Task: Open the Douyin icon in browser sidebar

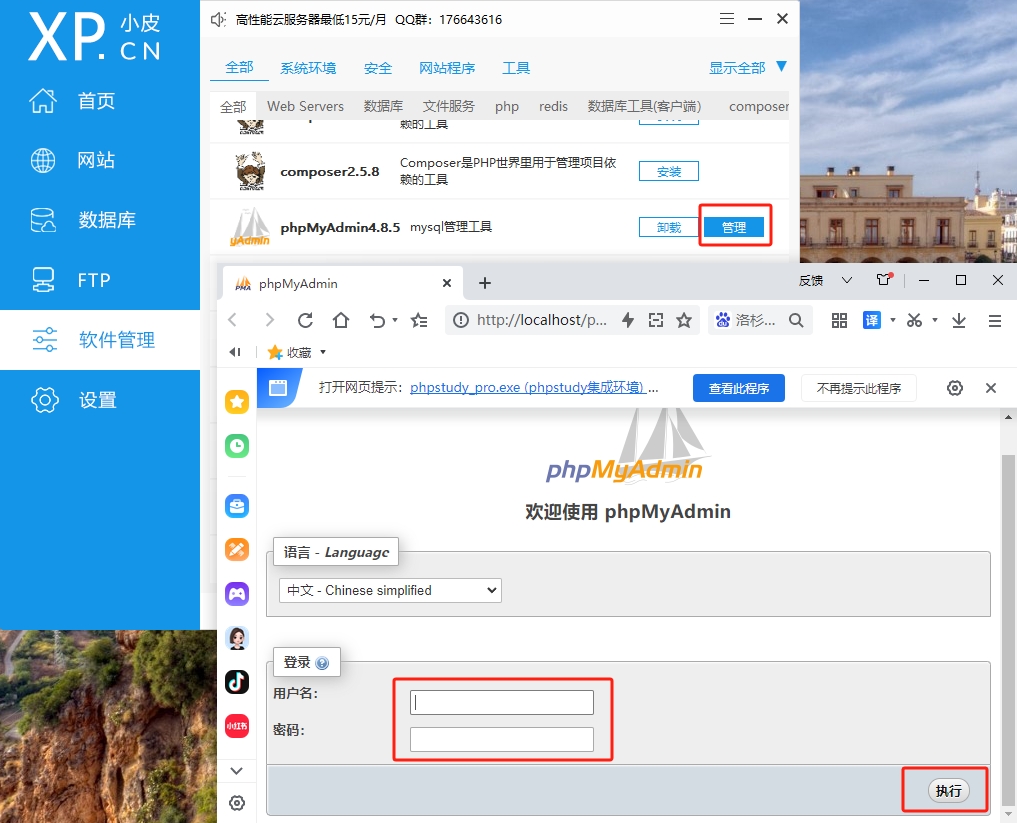Action: [x=237, y=682]
